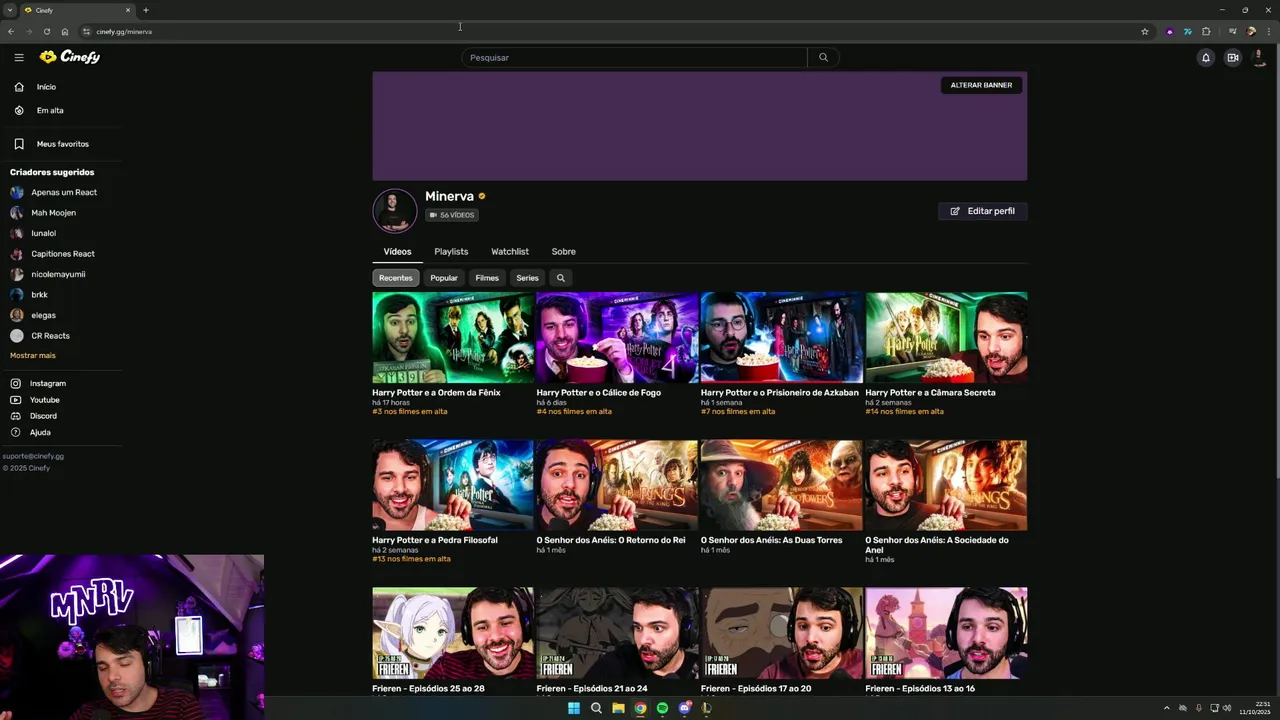Click the Editar perfil button
The width and height of the screenshot is (1280, 720).
(x=982, y=211)
